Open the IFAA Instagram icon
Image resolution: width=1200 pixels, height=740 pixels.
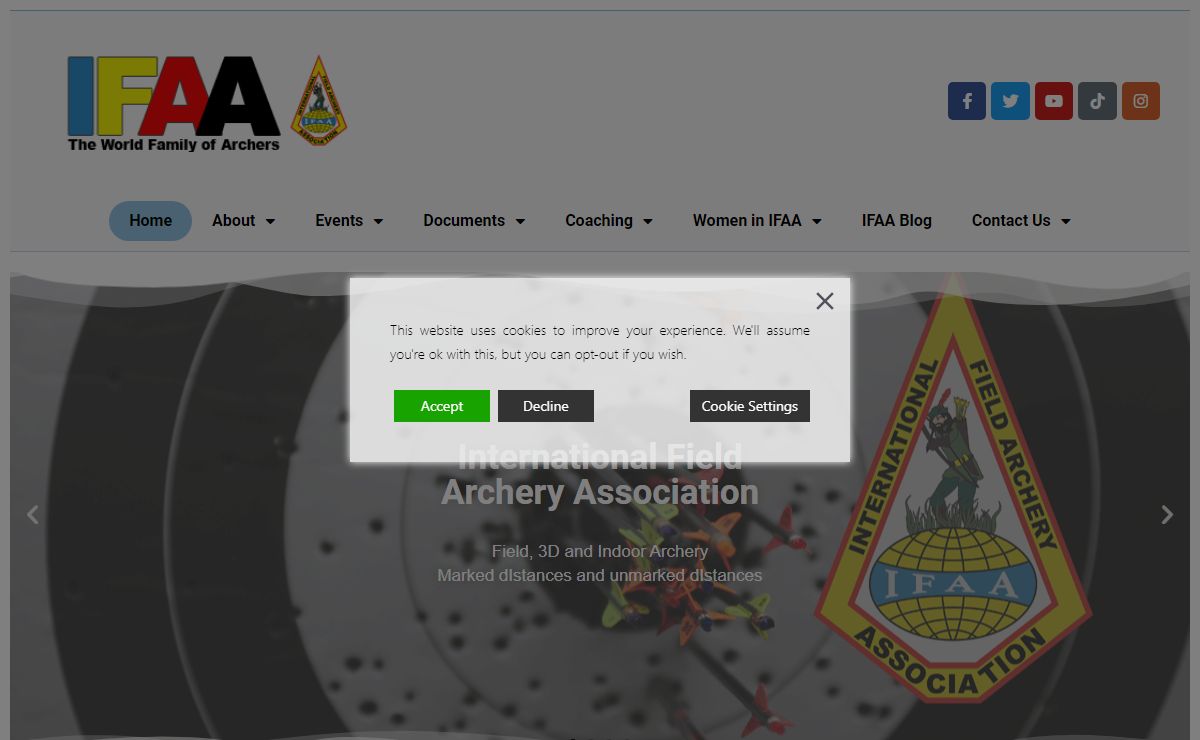pos(1141,101)
